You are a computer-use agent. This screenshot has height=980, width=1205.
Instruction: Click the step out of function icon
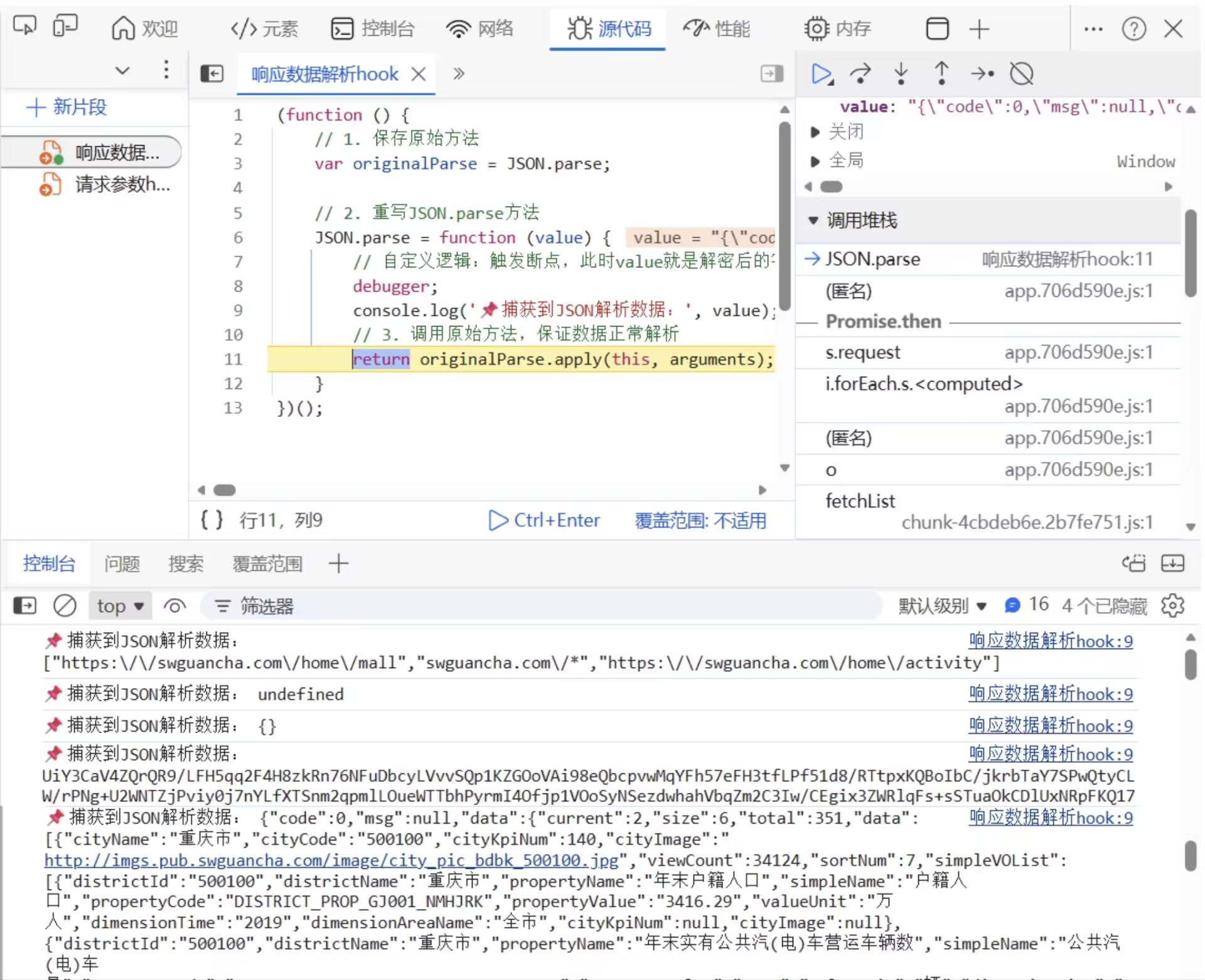tap(941, 74)
